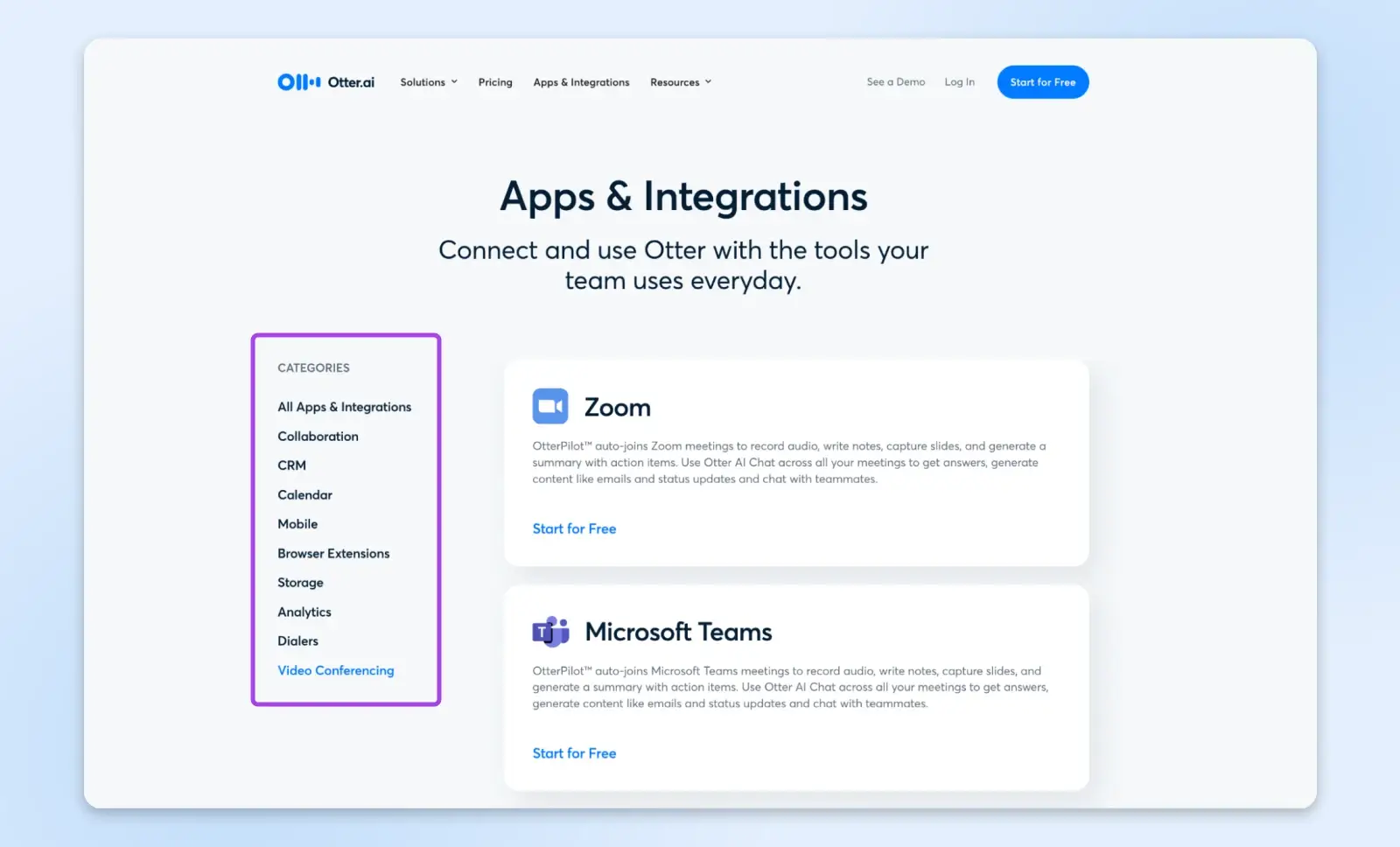
Task: Click the Microsoft Teams card title
Action: 679,632
